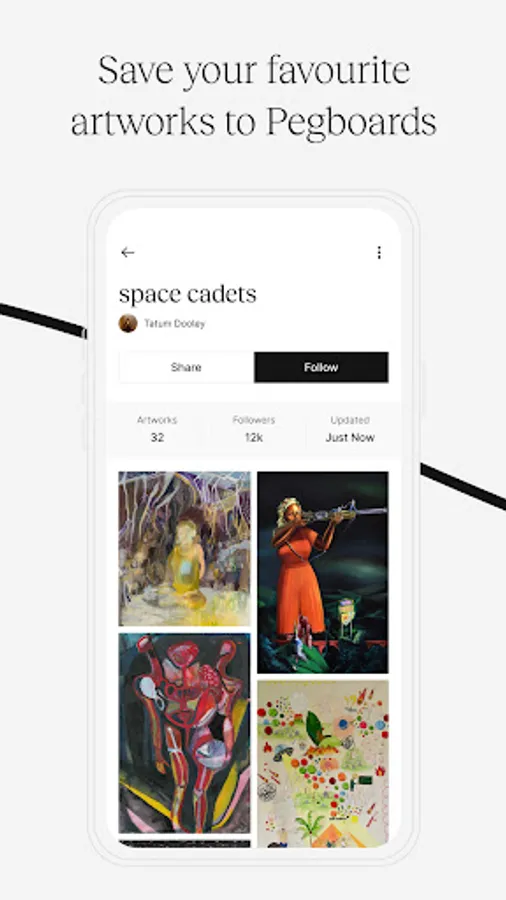Image resolution: width=506 pixels, height=900 pixels.
Task: Open the orange dress rifle woman artwork
Action: (x=322, y=572)
